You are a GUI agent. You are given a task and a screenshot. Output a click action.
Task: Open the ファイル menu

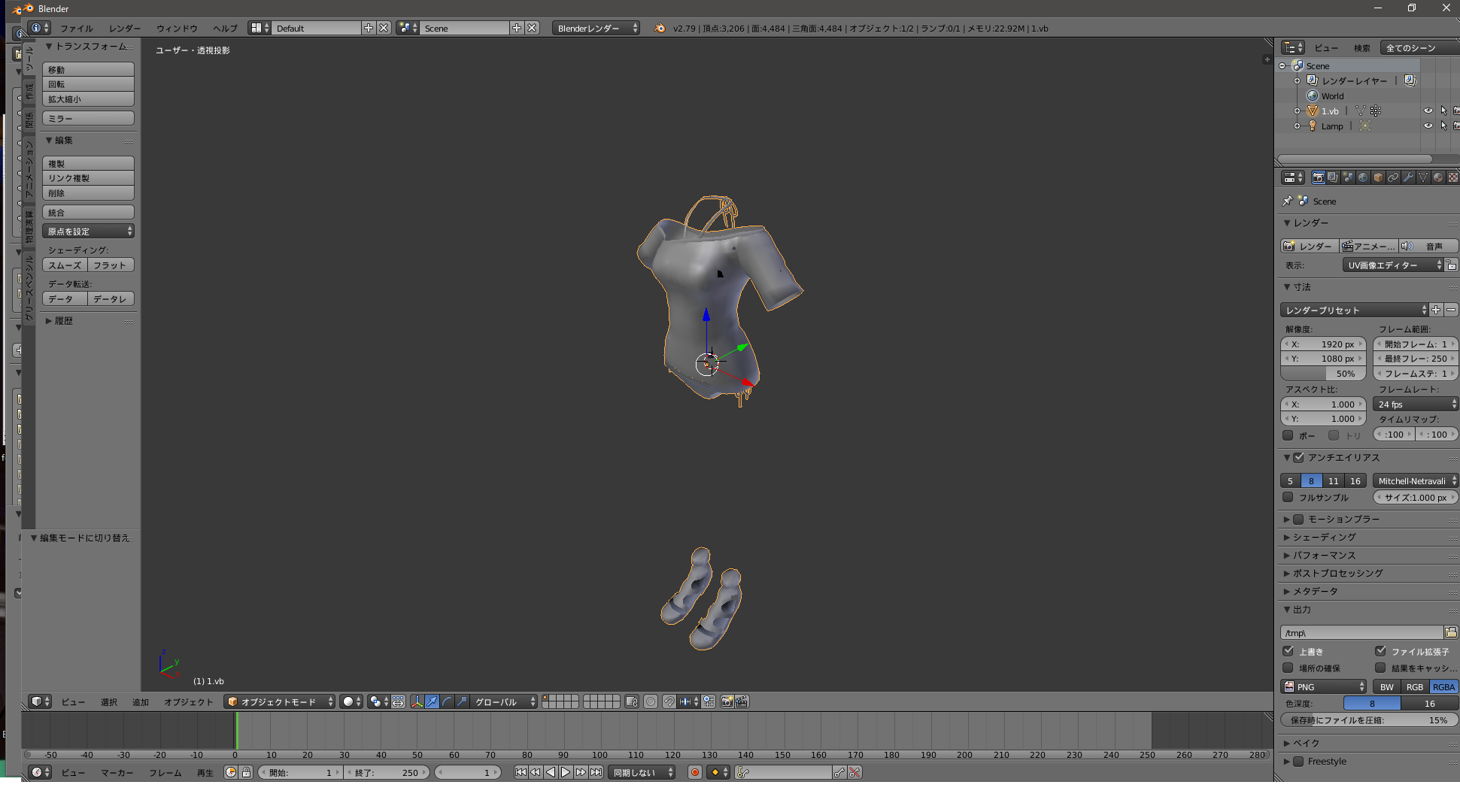point(77,29)
